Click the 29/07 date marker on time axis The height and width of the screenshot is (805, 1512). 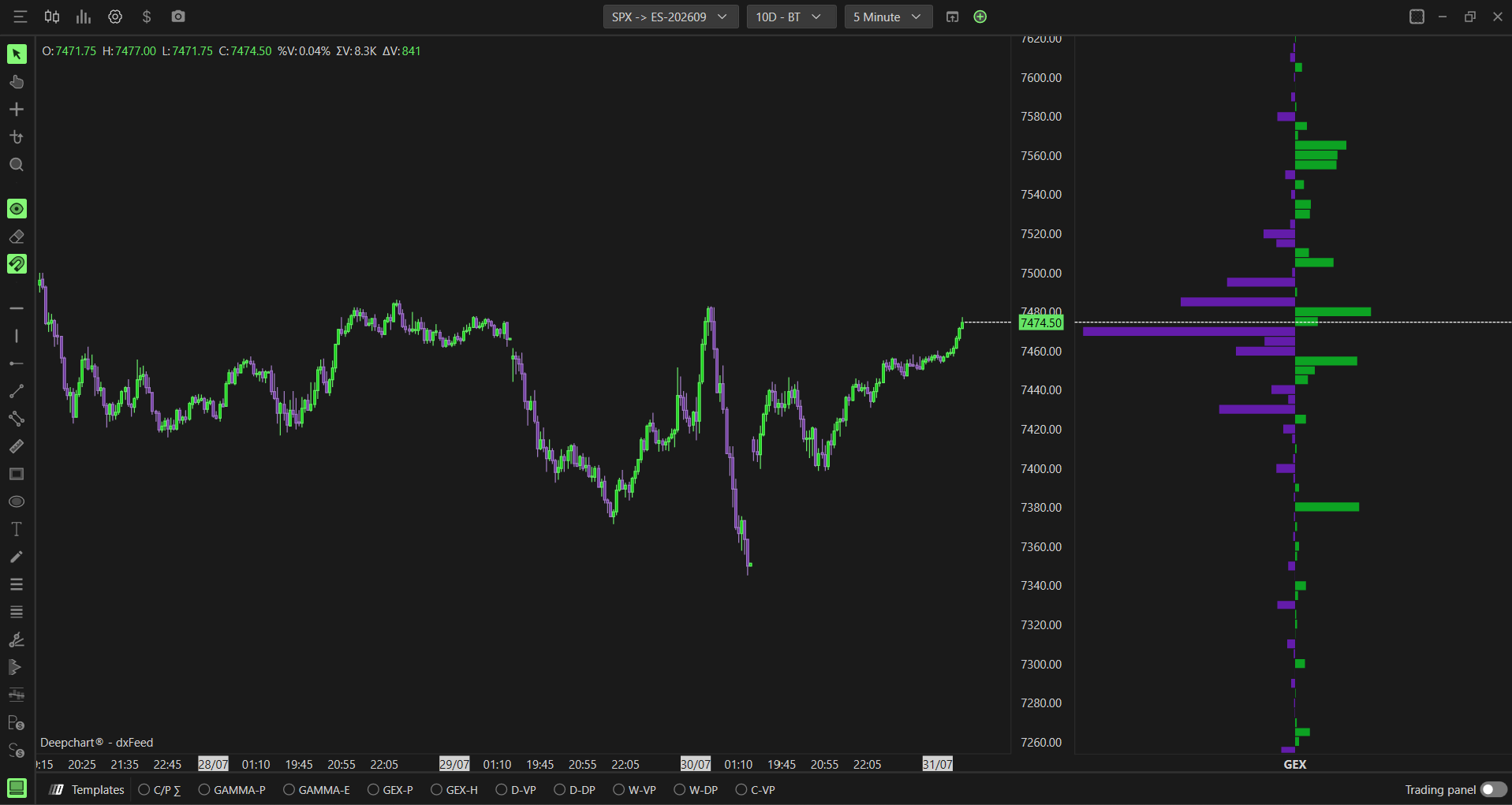[454, 764]
